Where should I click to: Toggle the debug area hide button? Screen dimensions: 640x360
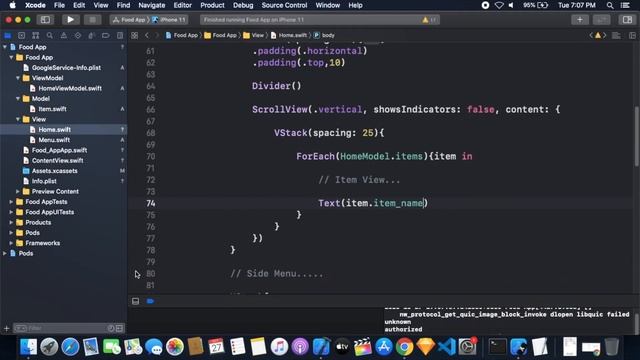click(136, 301)
